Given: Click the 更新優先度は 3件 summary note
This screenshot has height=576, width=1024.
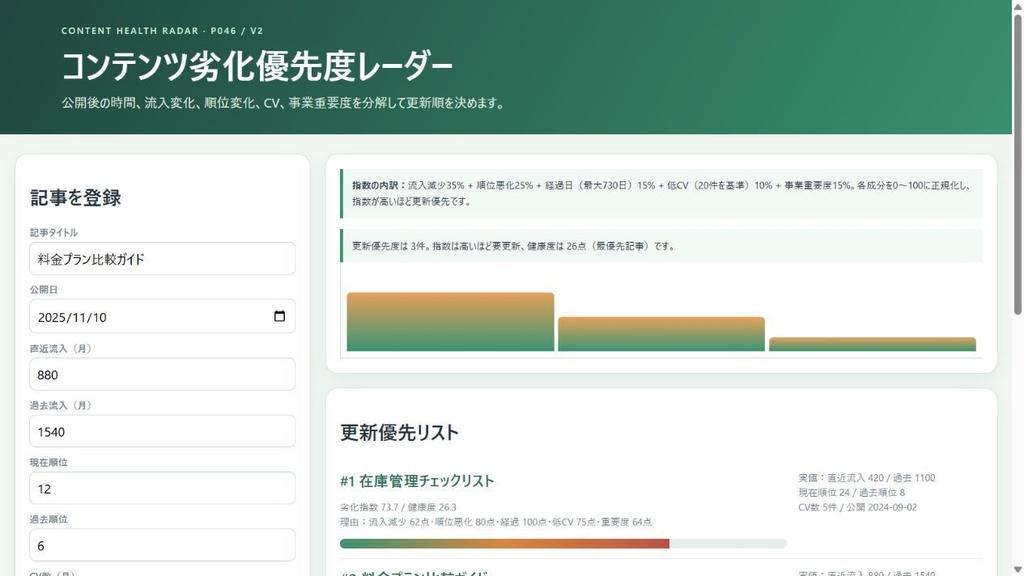Looking at the screenshot, I should tap(661, 246).
